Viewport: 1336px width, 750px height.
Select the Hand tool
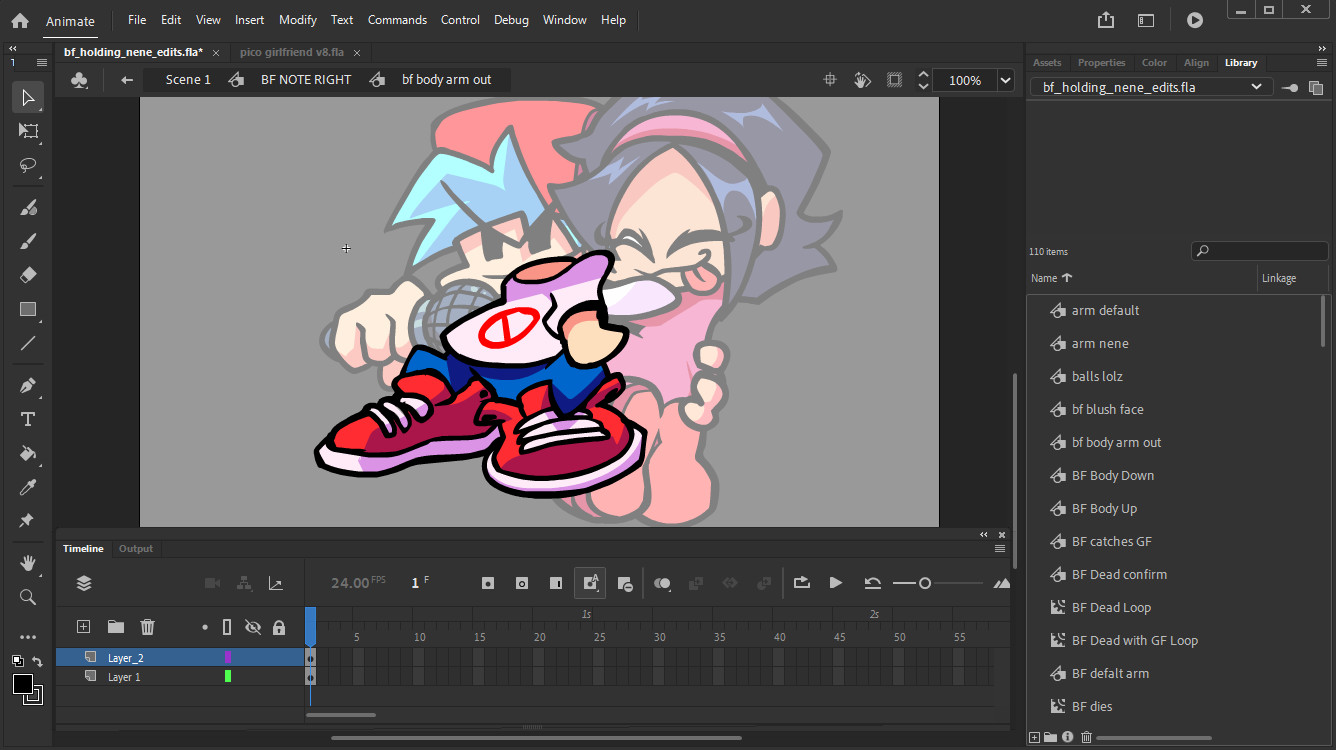pos(28,563)
